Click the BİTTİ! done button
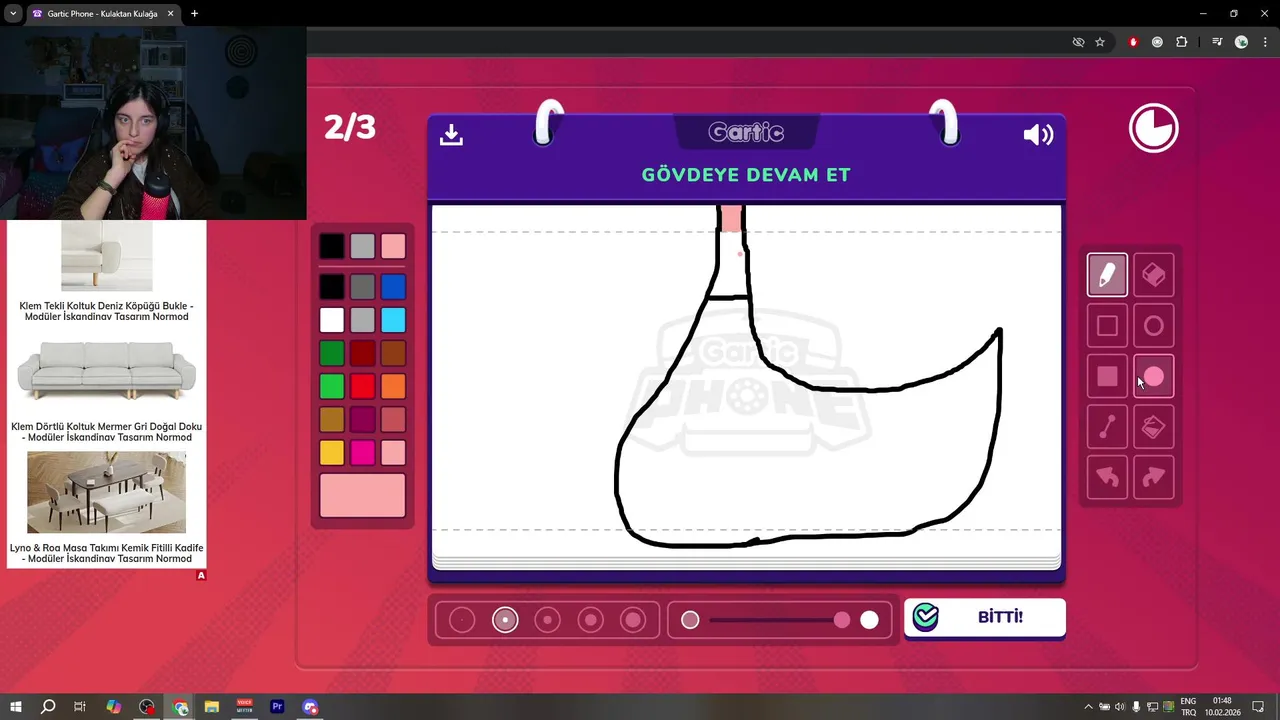 coord(985,617)
